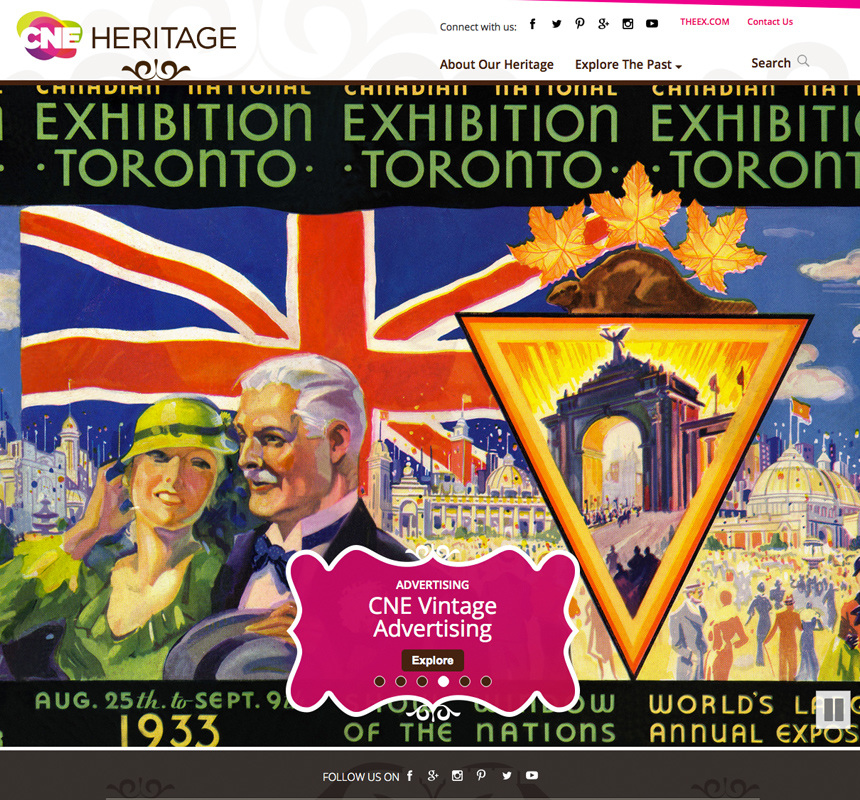Image resolution: width=860 pixels, height=800 pixels.
Task: Click the CNE Heritage logo
Action: (x=127, y=38)
